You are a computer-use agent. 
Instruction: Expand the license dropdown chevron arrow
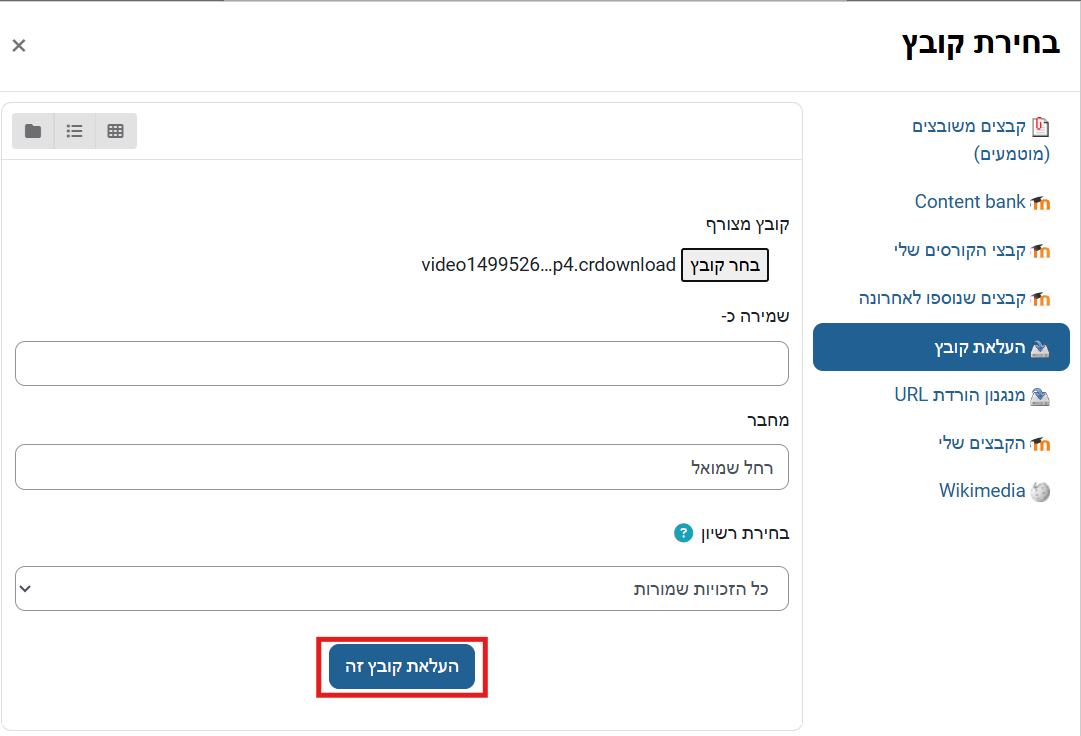[x=26, y=588]
